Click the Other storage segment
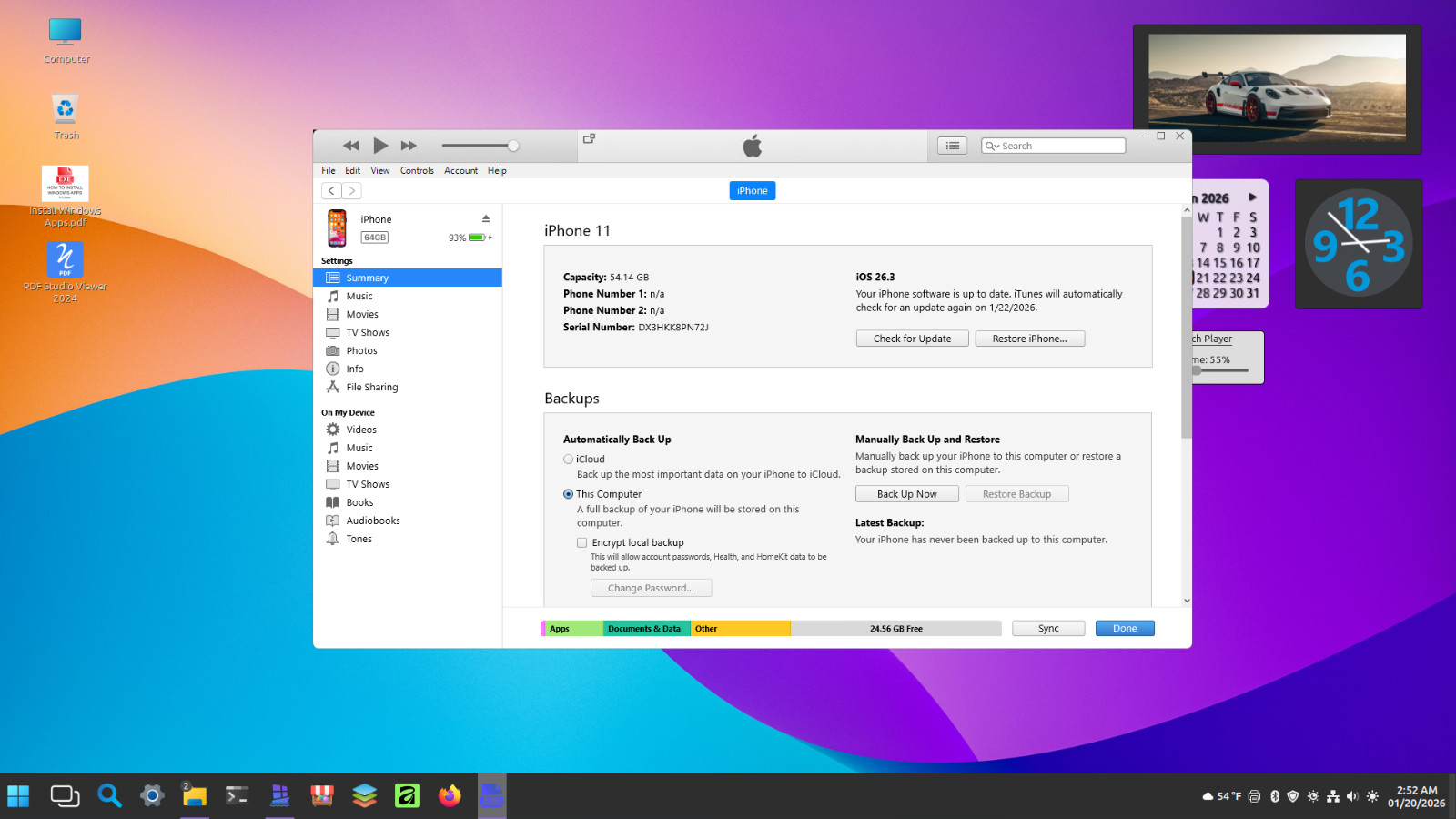The image size is (1456, 819). 740,629
